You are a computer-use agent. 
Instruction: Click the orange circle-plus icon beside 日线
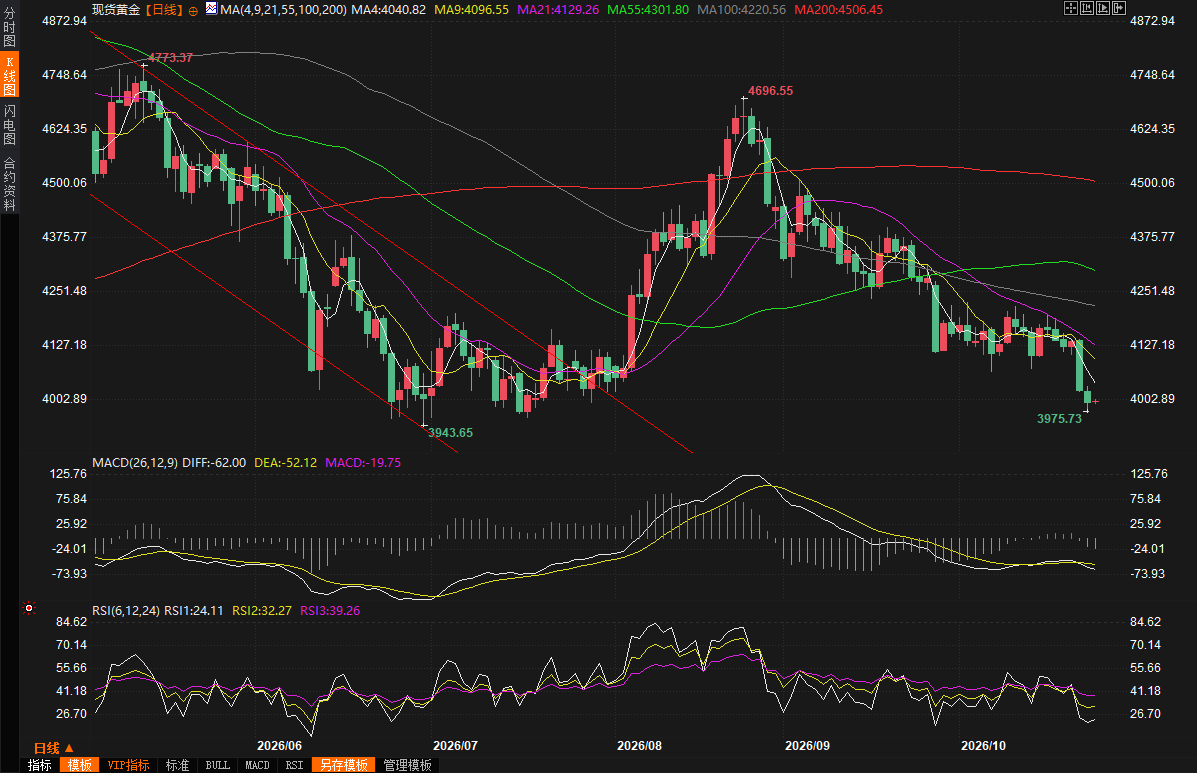point(192,11)
